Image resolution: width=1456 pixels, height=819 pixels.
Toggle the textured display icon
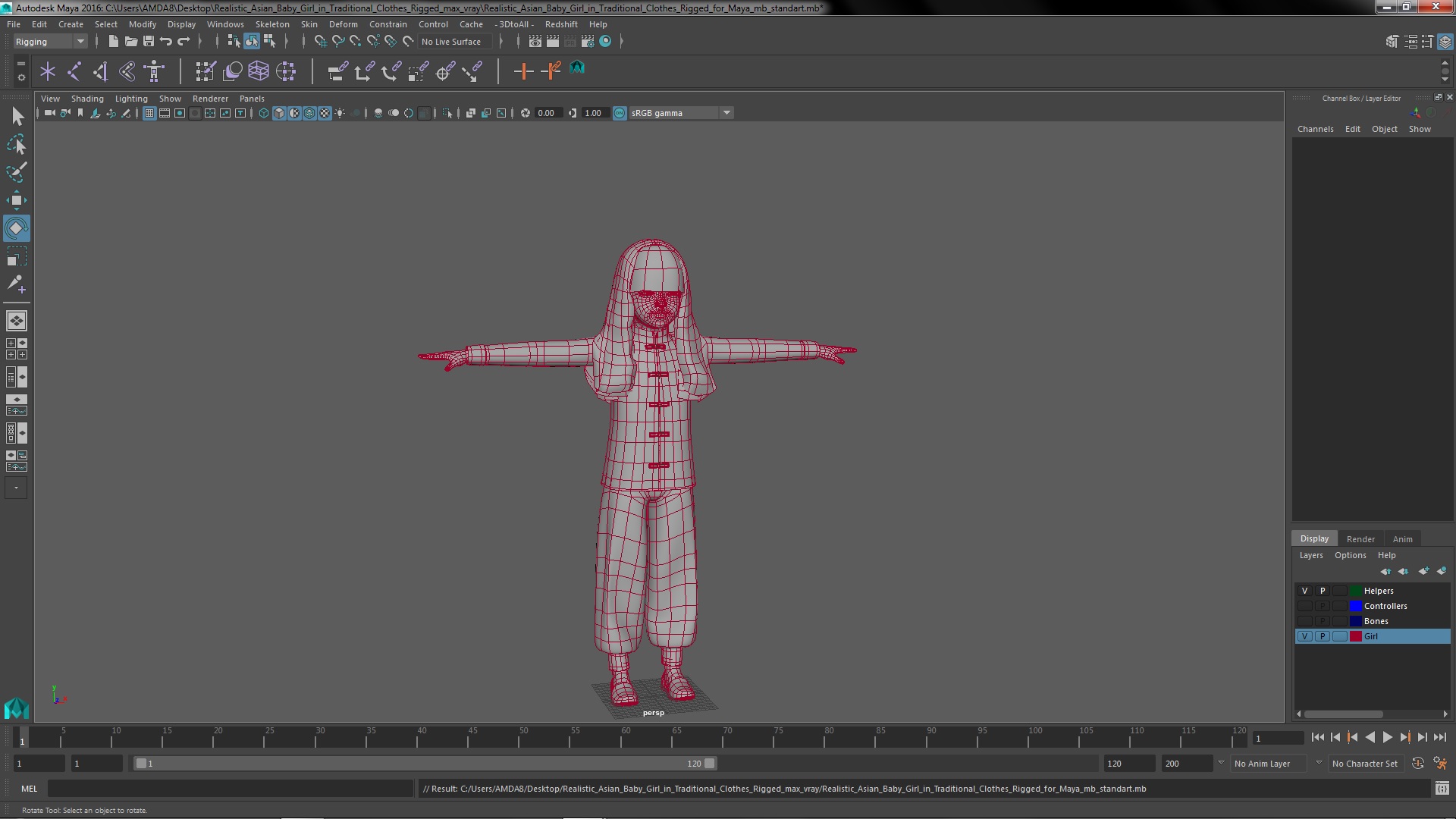click(x=325, y=113)
